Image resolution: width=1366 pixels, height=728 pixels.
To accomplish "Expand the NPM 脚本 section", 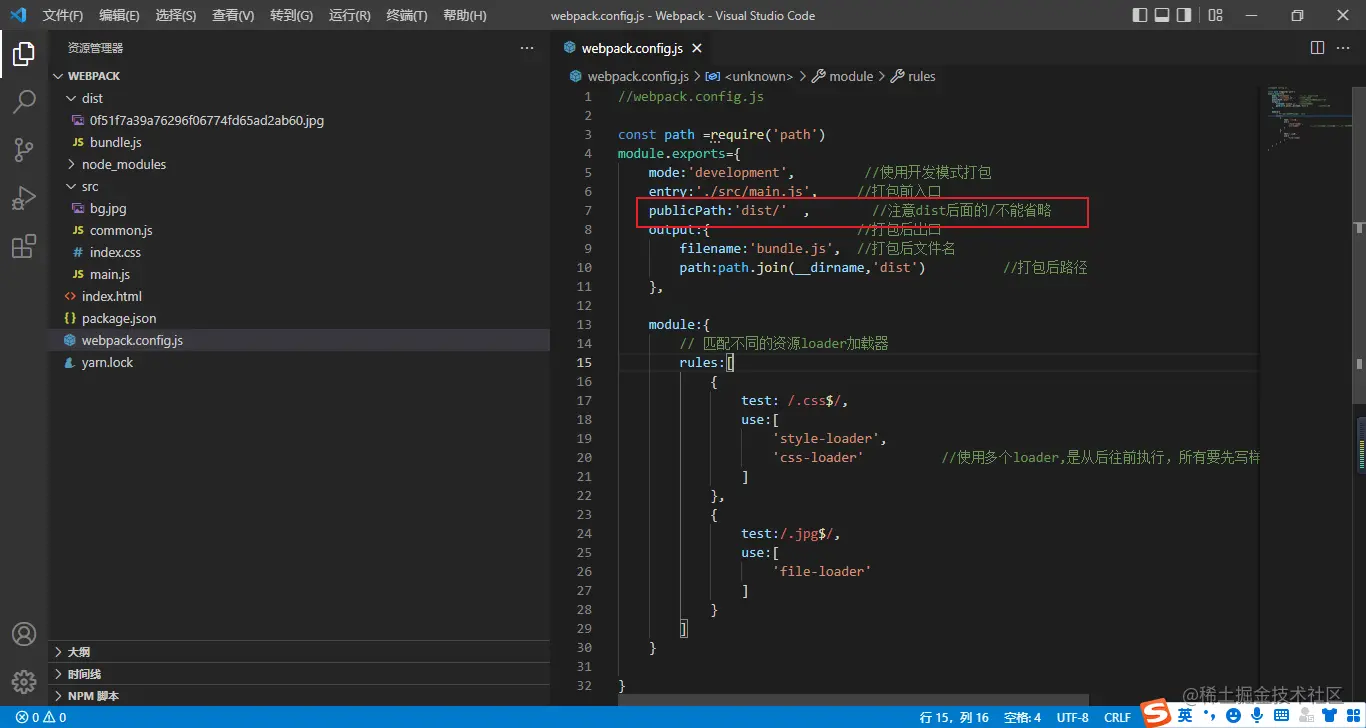I will coord(93,696).
